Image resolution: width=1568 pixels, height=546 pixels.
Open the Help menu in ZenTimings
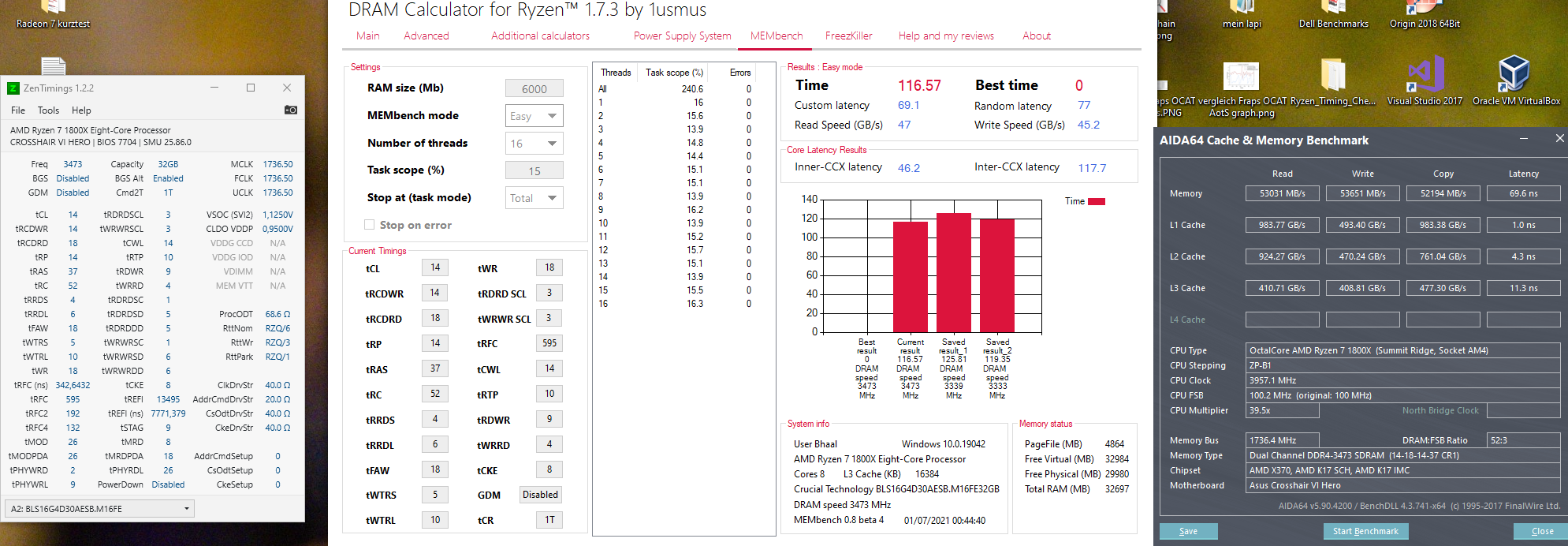[x=81, y=110]
